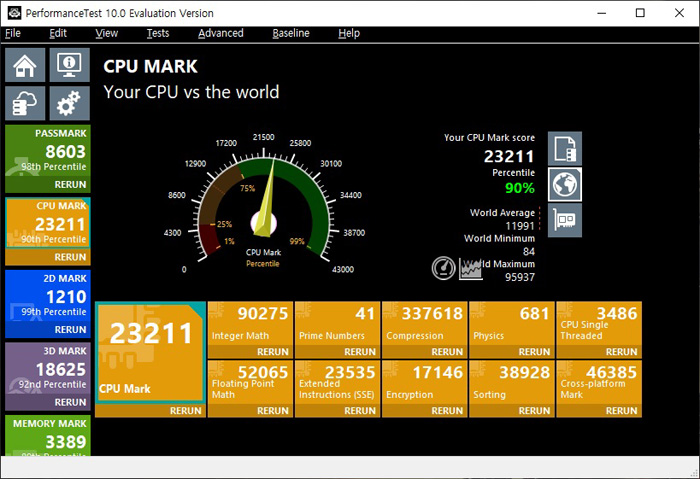Click the 'Your CPU Mark score' label

point(489,138)
